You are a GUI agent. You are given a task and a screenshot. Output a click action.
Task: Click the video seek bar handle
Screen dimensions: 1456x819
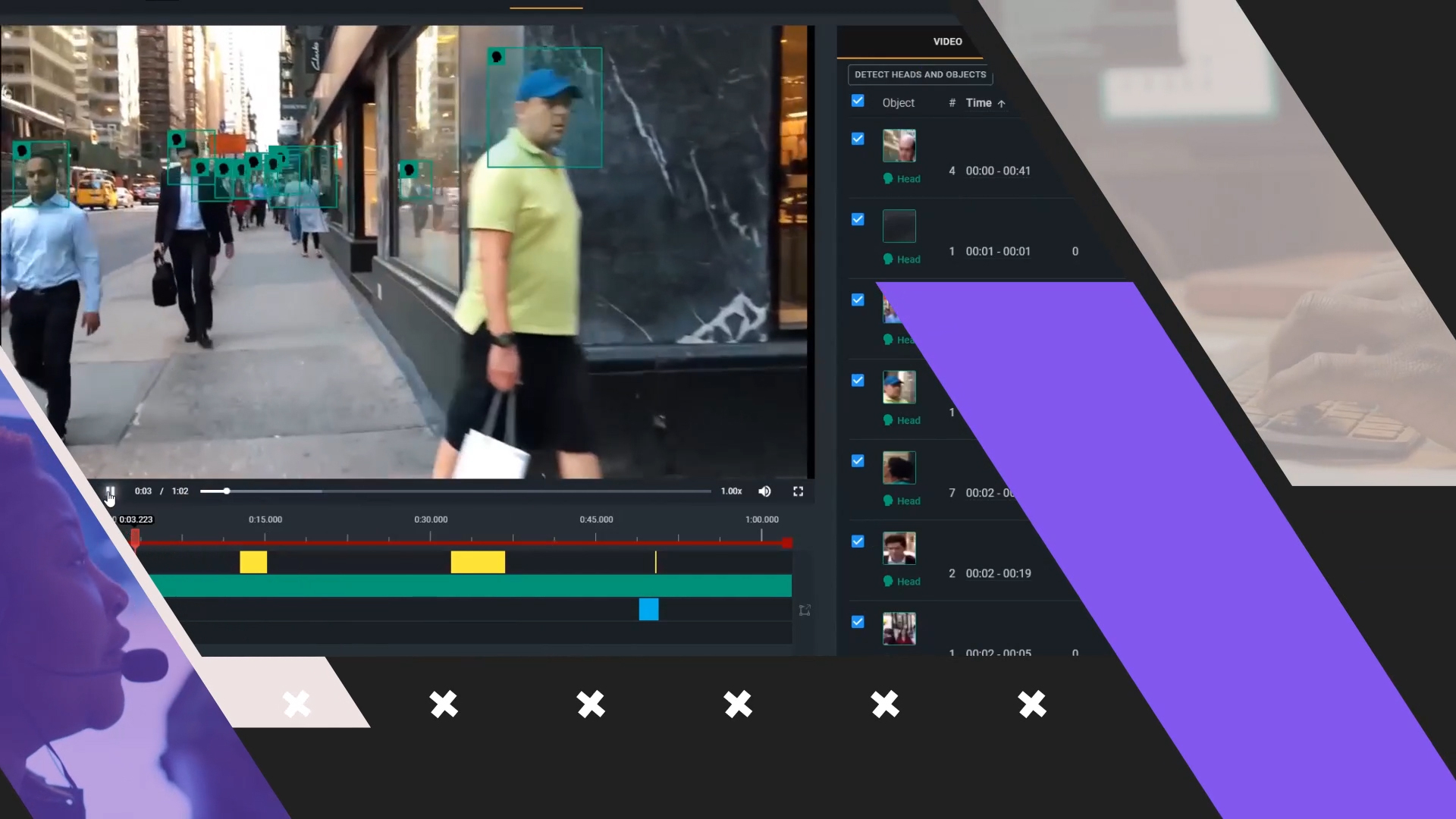coord(226,491)
